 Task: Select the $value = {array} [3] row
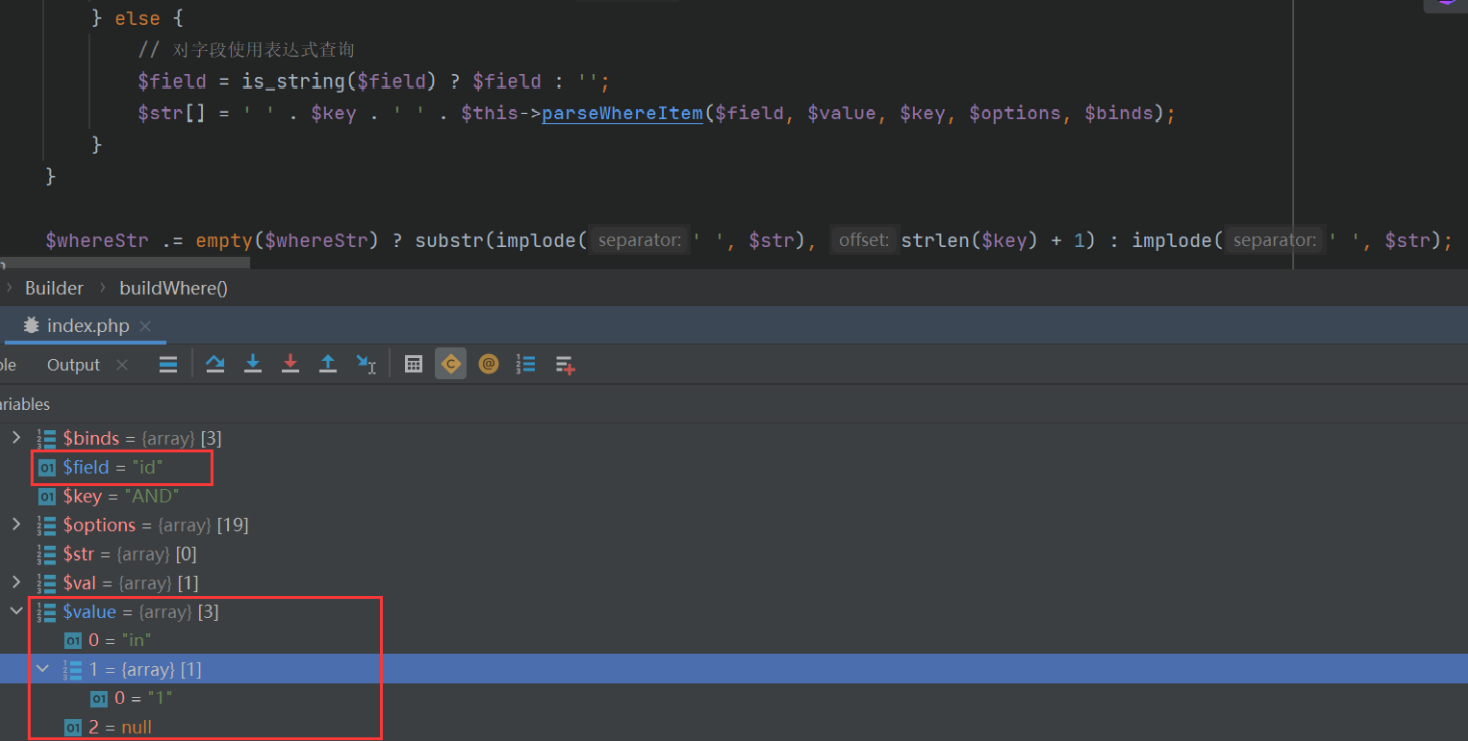click(734, 611)
